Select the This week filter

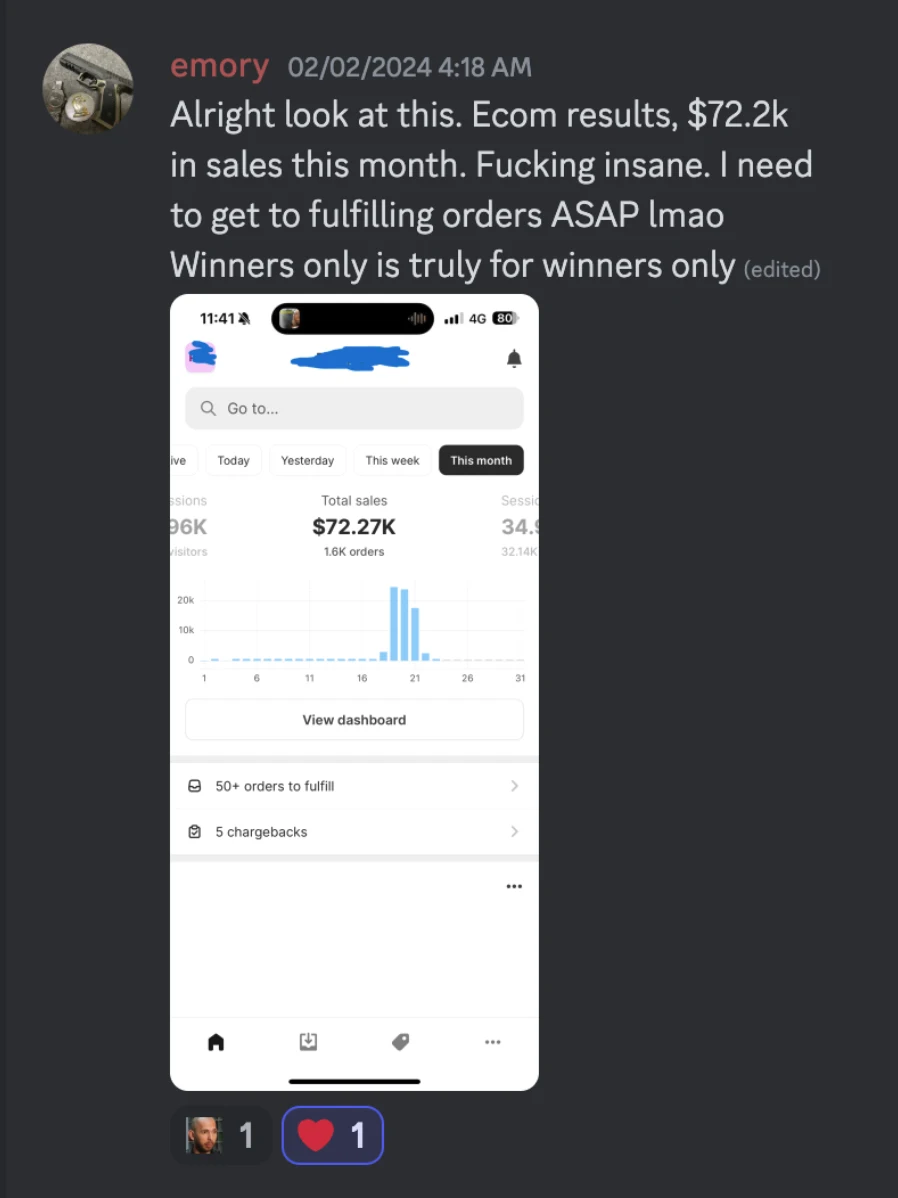tap(392, 461)
